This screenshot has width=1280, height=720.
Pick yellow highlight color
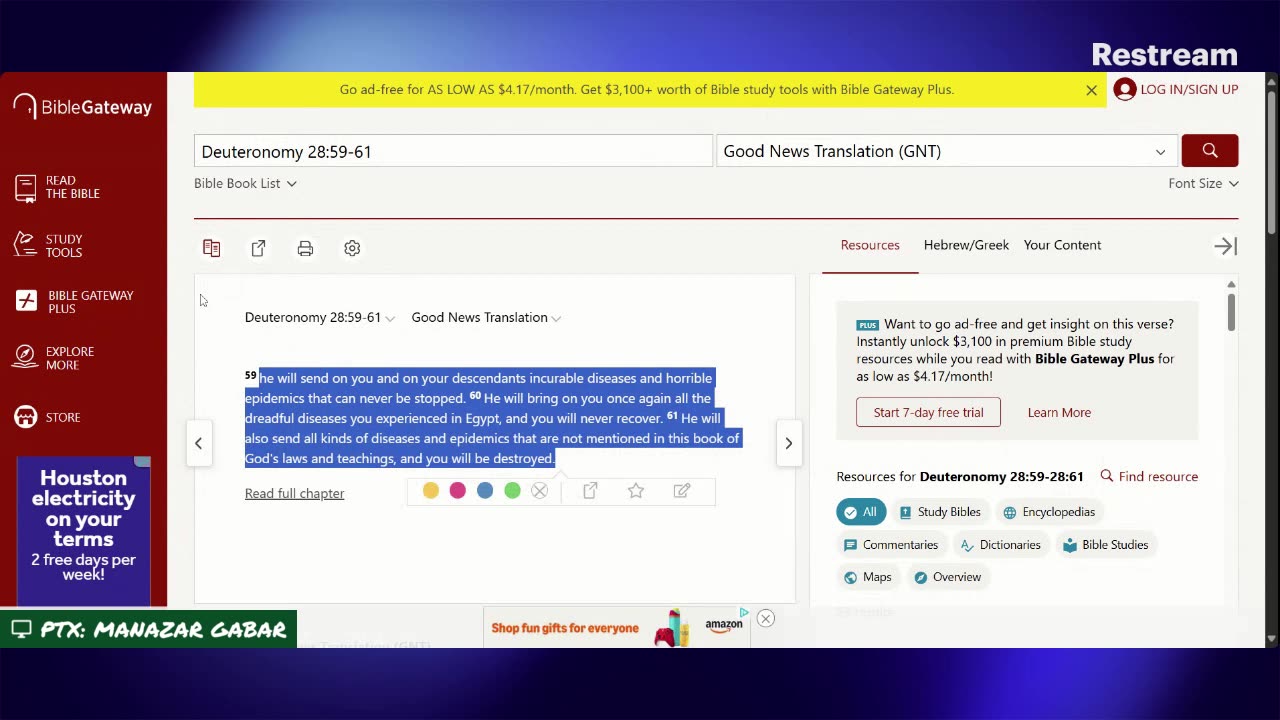pos(430,491)
